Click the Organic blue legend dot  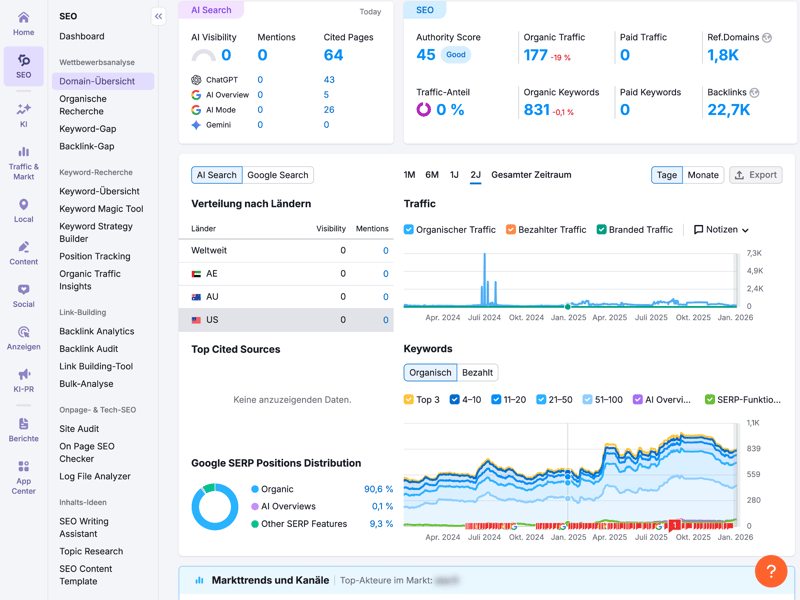click(255, 489)
